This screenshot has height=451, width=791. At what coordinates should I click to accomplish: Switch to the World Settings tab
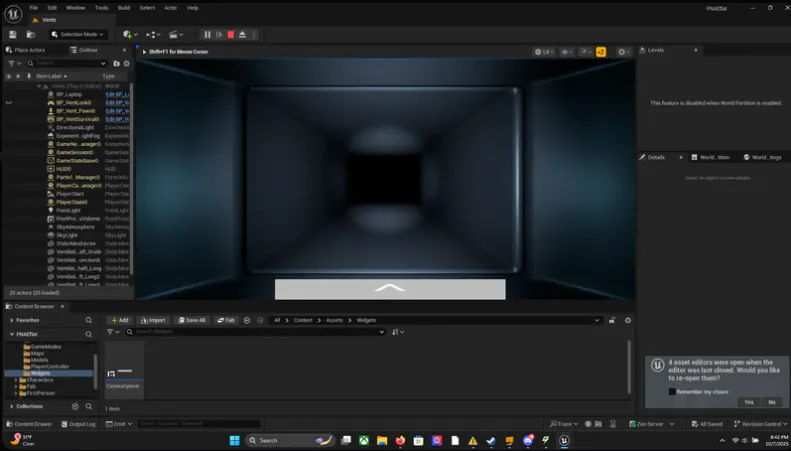(x=762, y=157)
